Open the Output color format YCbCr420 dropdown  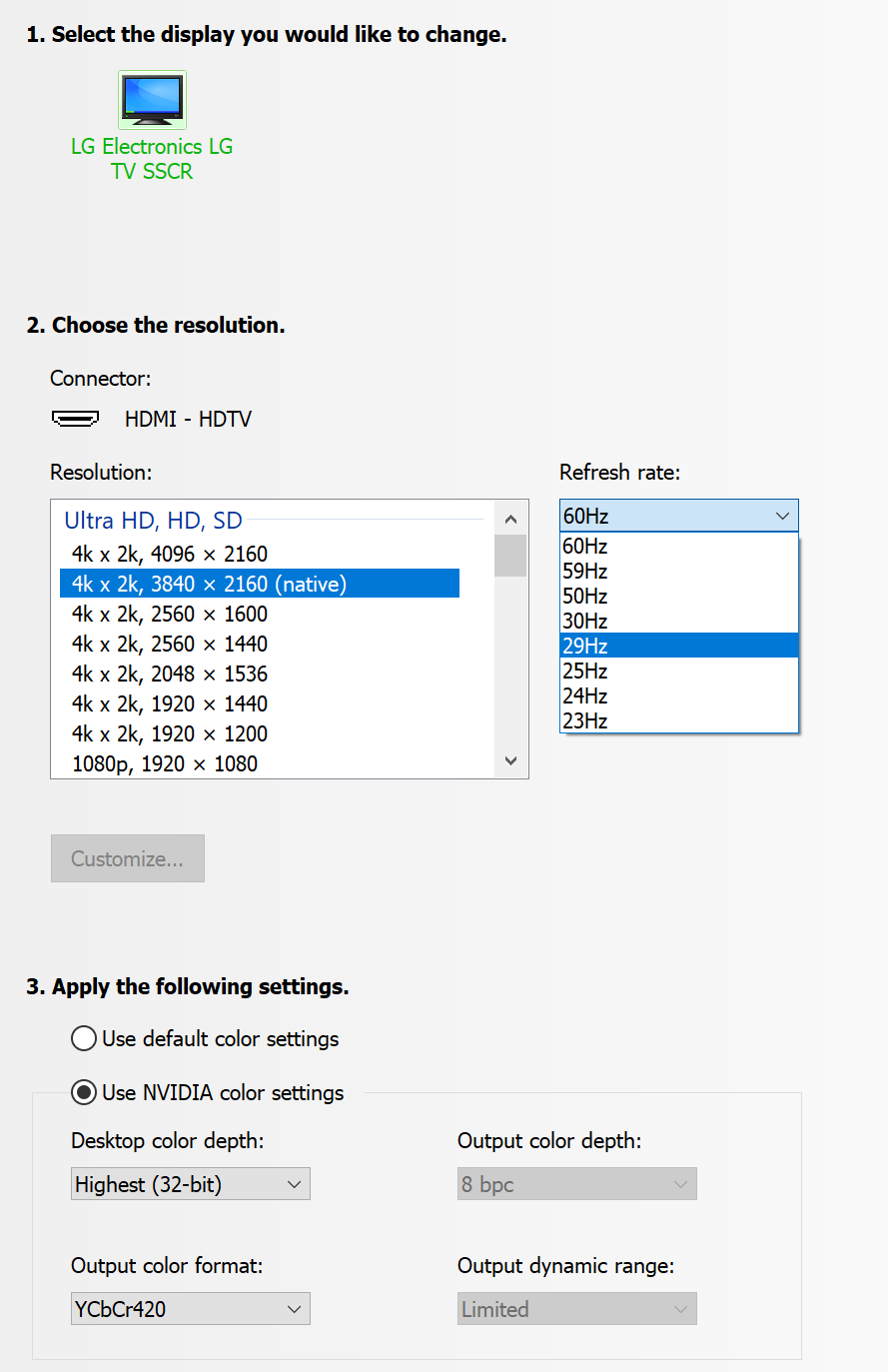(x=191, y=1309)
